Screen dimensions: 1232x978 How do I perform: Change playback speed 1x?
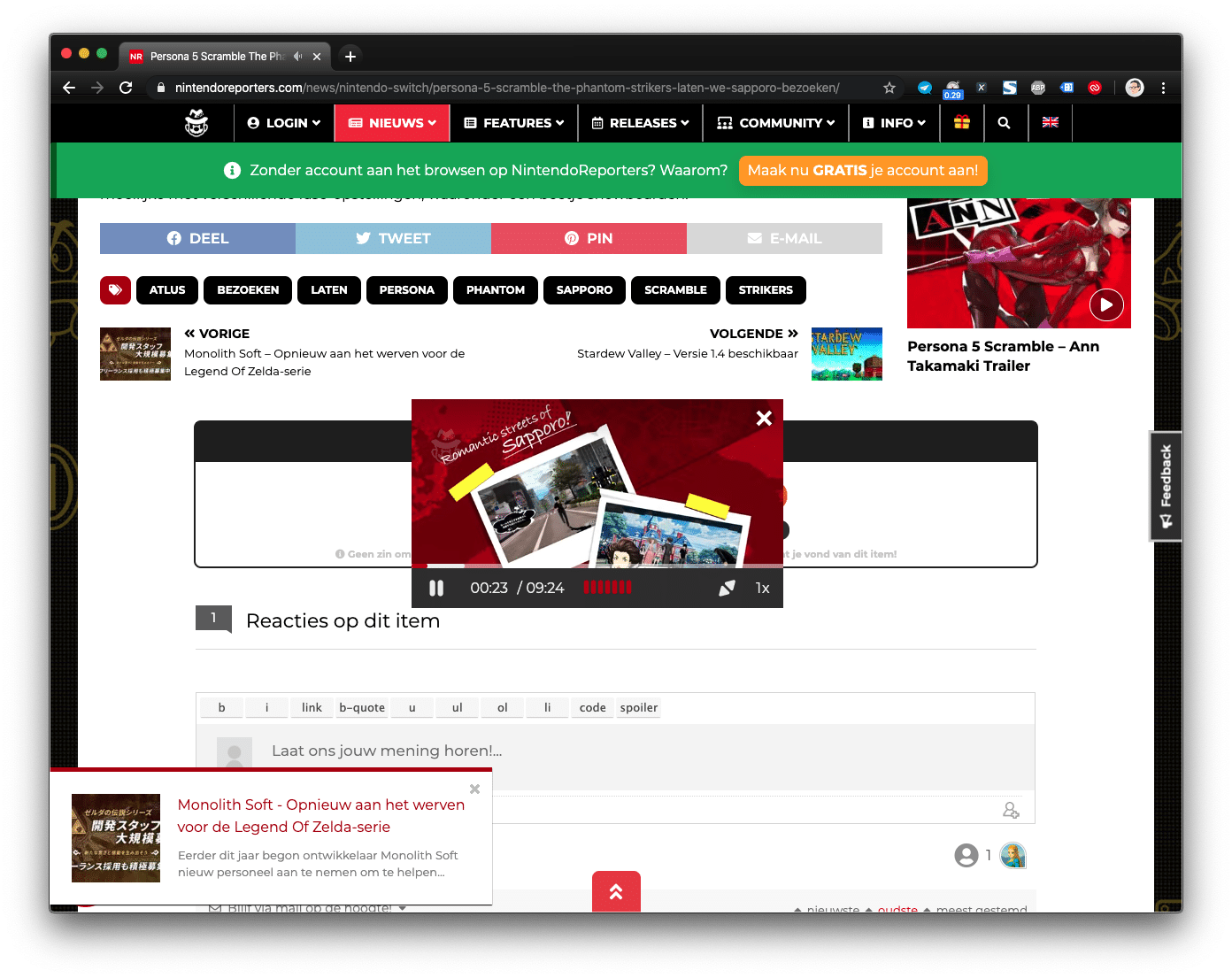762,588
